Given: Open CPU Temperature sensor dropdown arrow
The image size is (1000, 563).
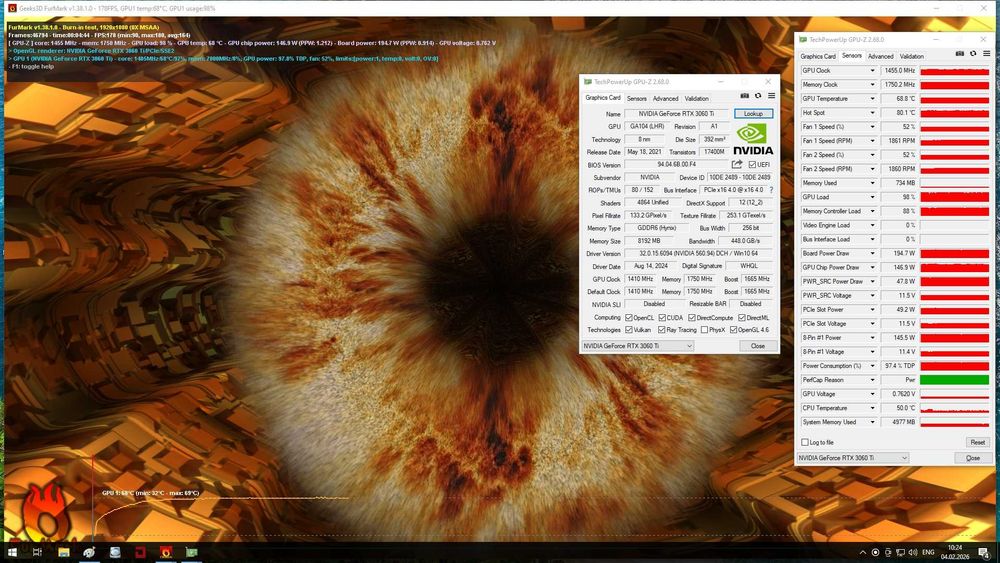Looking at the screenshot, I should click(x=872, y=407).
